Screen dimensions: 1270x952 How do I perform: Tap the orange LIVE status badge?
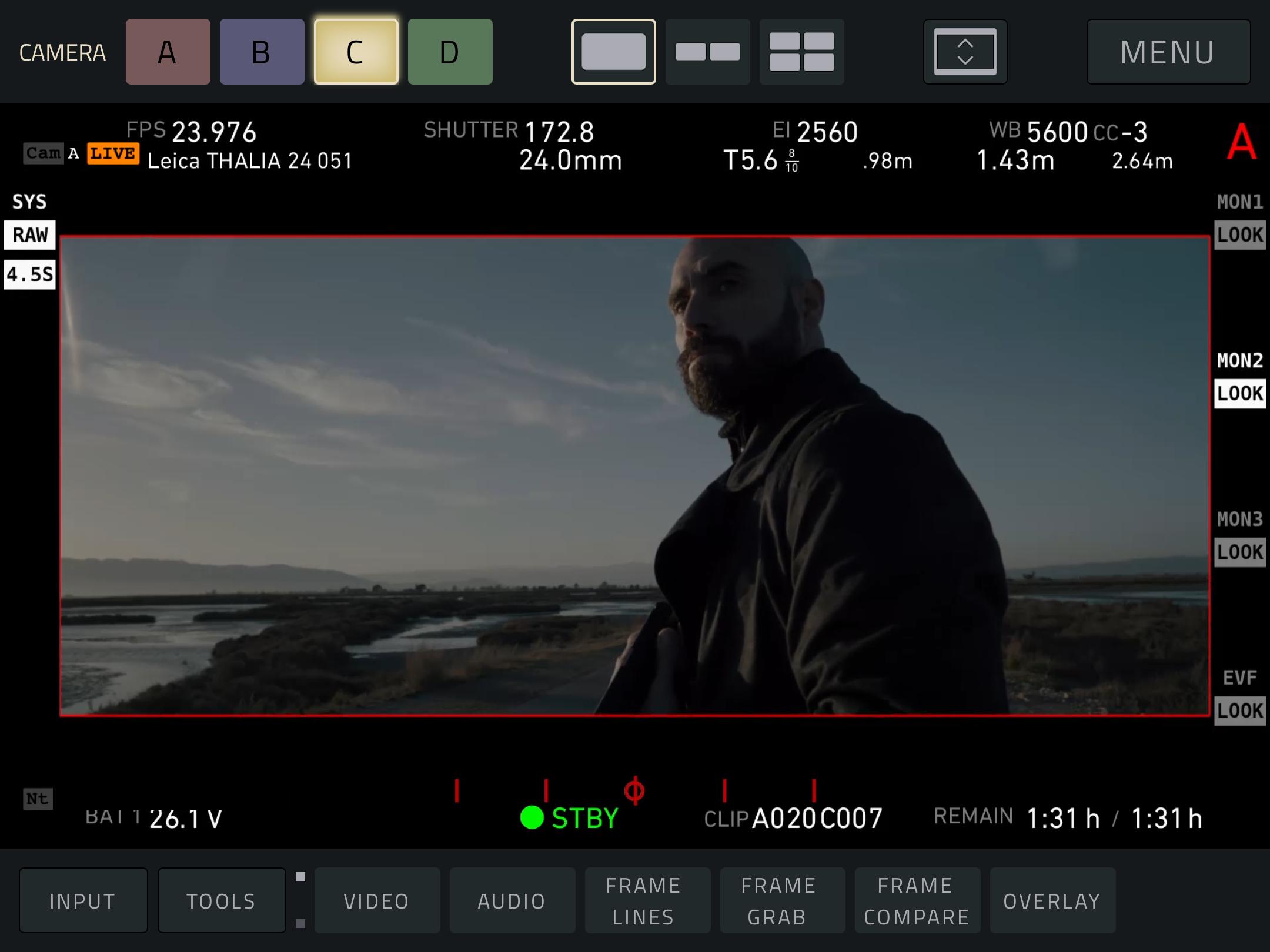click(113, 154)
